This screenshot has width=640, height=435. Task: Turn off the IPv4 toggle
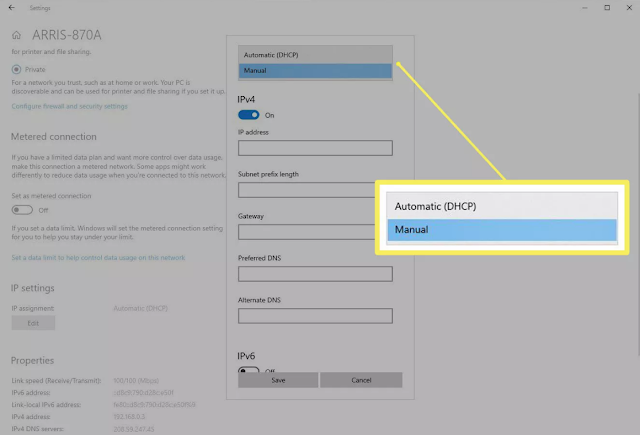pos(249,115)
